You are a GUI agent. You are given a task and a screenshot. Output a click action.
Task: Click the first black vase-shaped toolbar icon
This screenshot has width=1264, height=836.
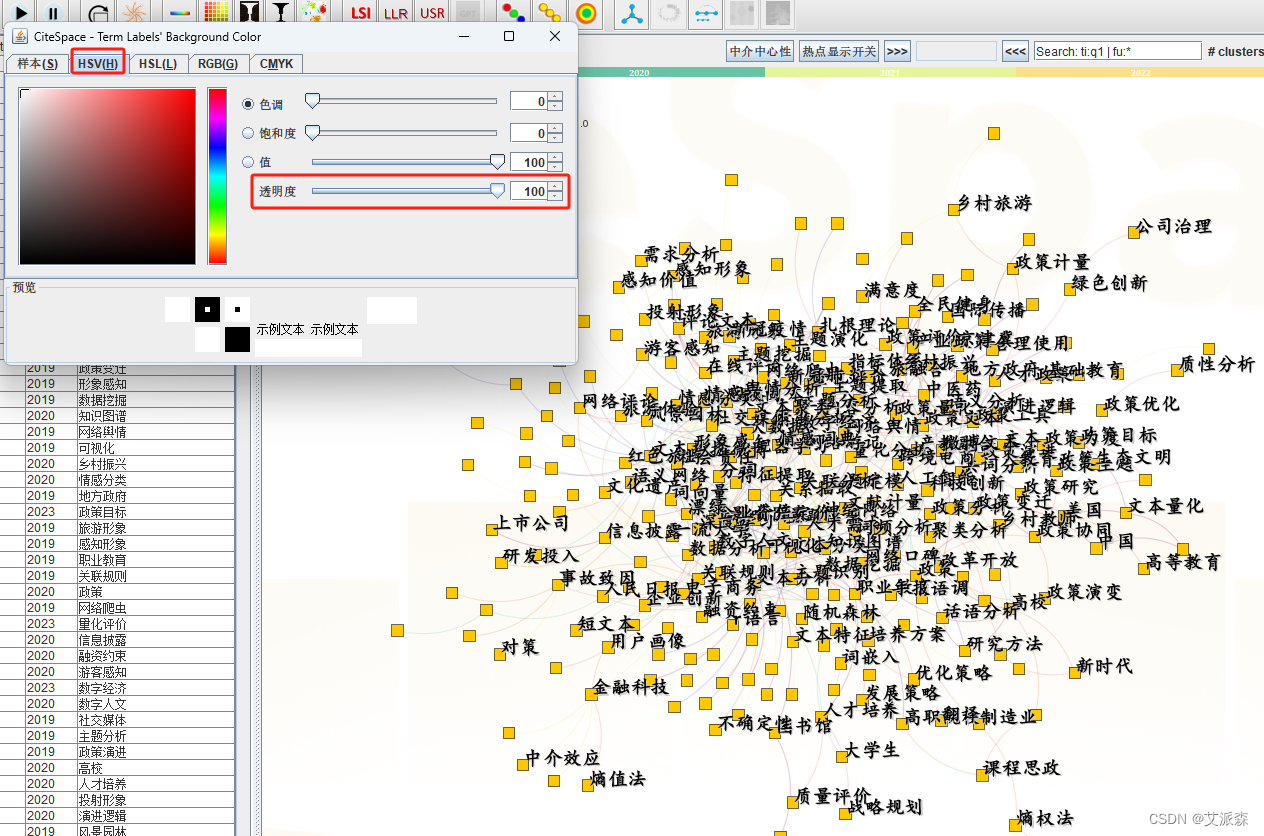(x=249, y=13)
